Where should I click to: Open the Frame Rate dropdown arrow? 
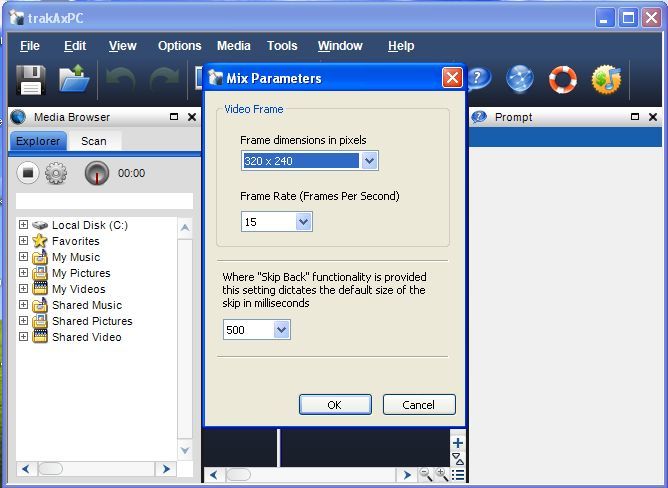(x=303, y=222)
